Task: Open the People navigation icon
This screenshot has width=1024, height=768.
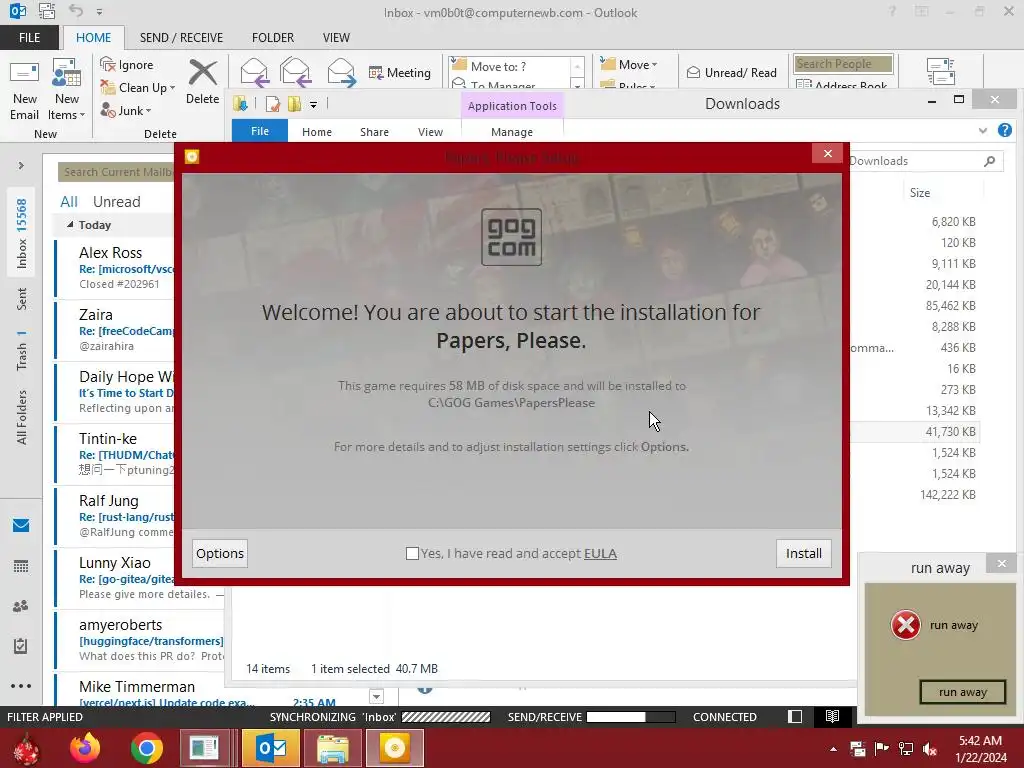Action: pos(21,606)
